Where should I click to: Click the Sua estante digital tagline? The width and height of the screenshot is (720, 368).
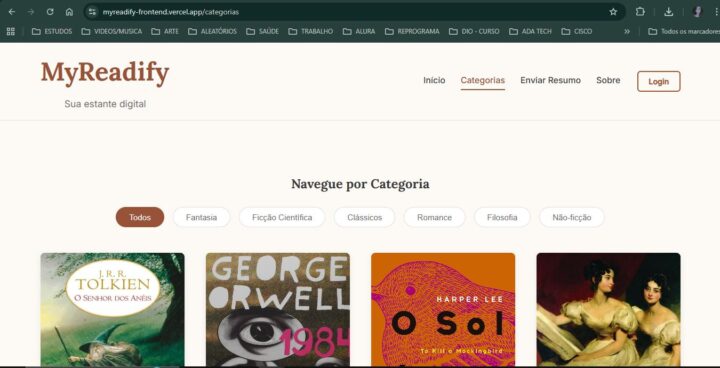pyautogui.click(x=105, y=104)
